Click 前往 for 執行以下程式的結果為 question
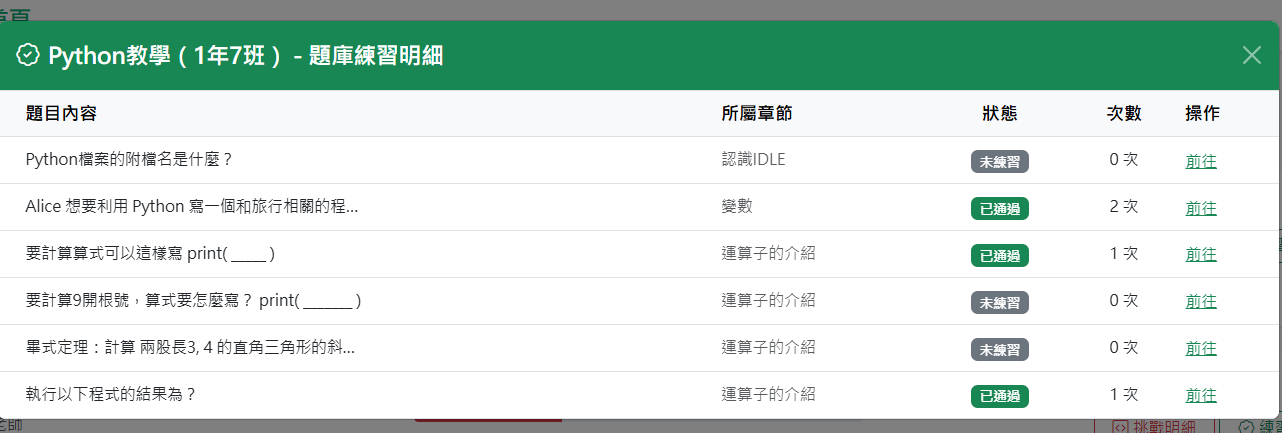 pyautogui.click(x=1201, y=396)
